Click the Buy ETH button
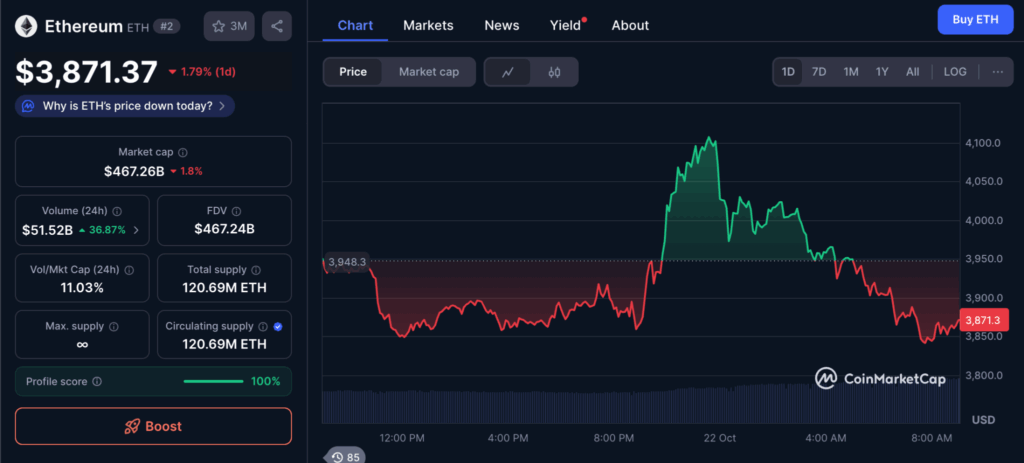The height and width of the screenshot is (463, 1024). click(975, 19)
